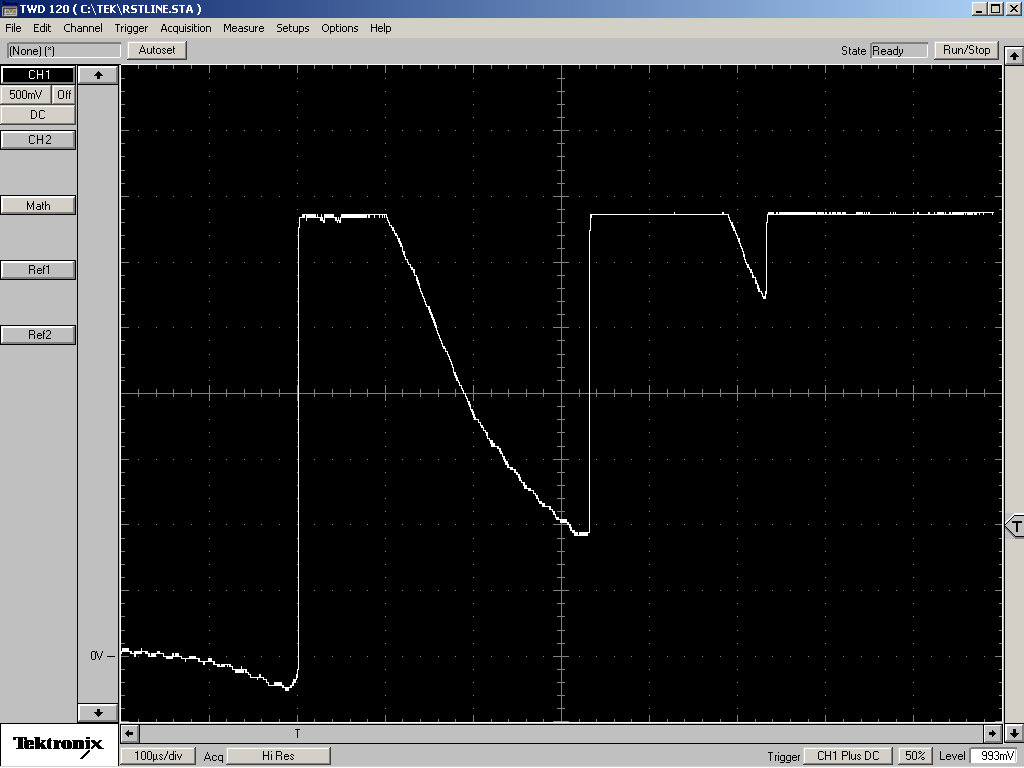Image resolution: width=1024 pixels, height=768 pixels.
Task: Select the CH1 channel button
Action: click(39, 75)
